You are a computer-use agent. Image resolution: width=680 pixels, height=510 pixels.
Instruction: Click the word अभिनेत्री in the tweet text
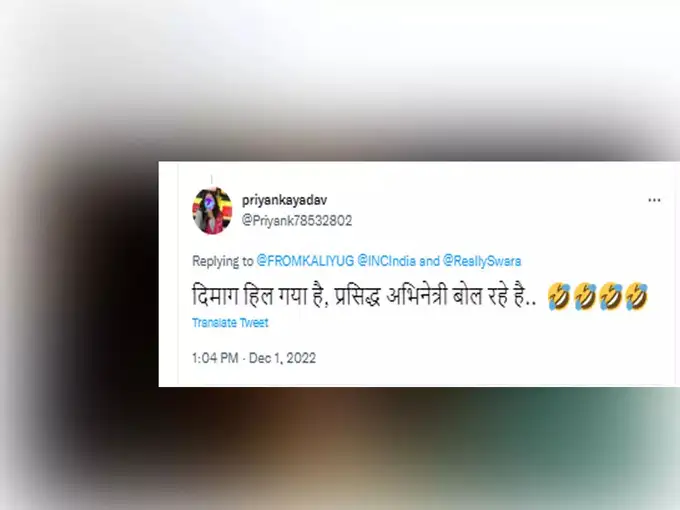[417, 297]
